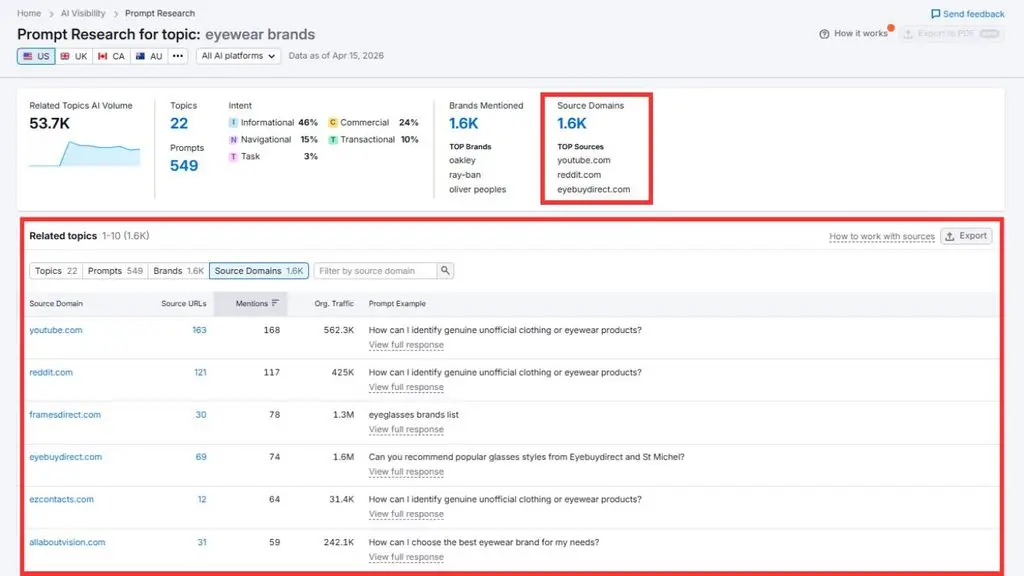Screen dimensions: 1024x576
Task: Expand more countries with the three-dots button
Action: coord(178,56)
